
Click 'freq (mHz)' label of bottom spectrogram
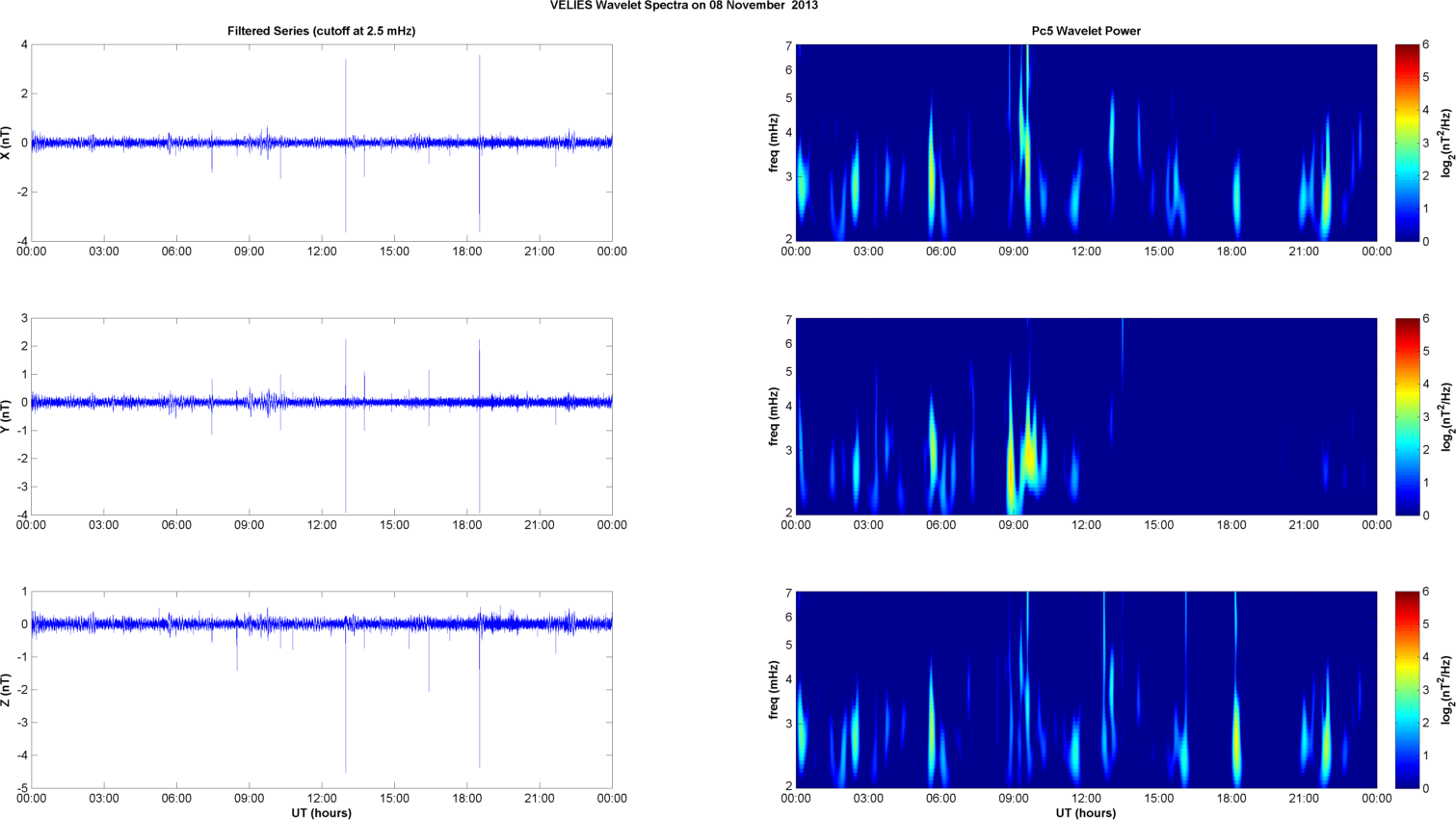tap(774, 690)
